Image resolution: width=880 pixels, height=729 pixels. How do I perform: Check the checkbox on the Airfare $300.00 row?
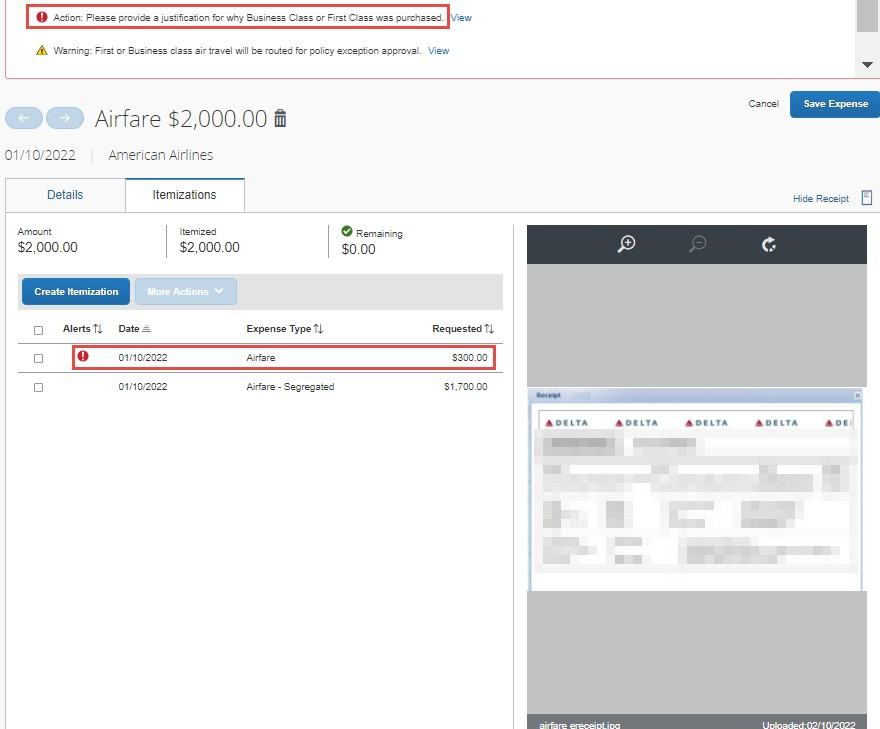38,358
